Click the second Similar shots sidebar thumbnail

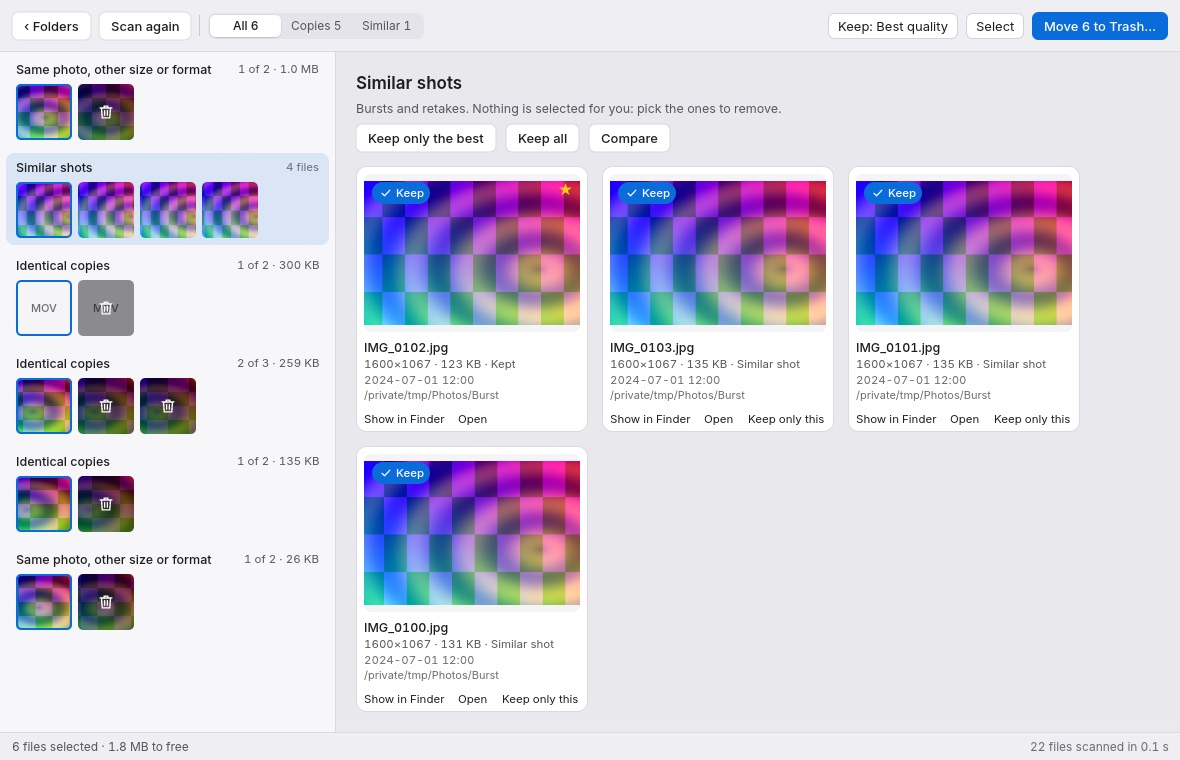pyautogui.click(x=106, y=210)
